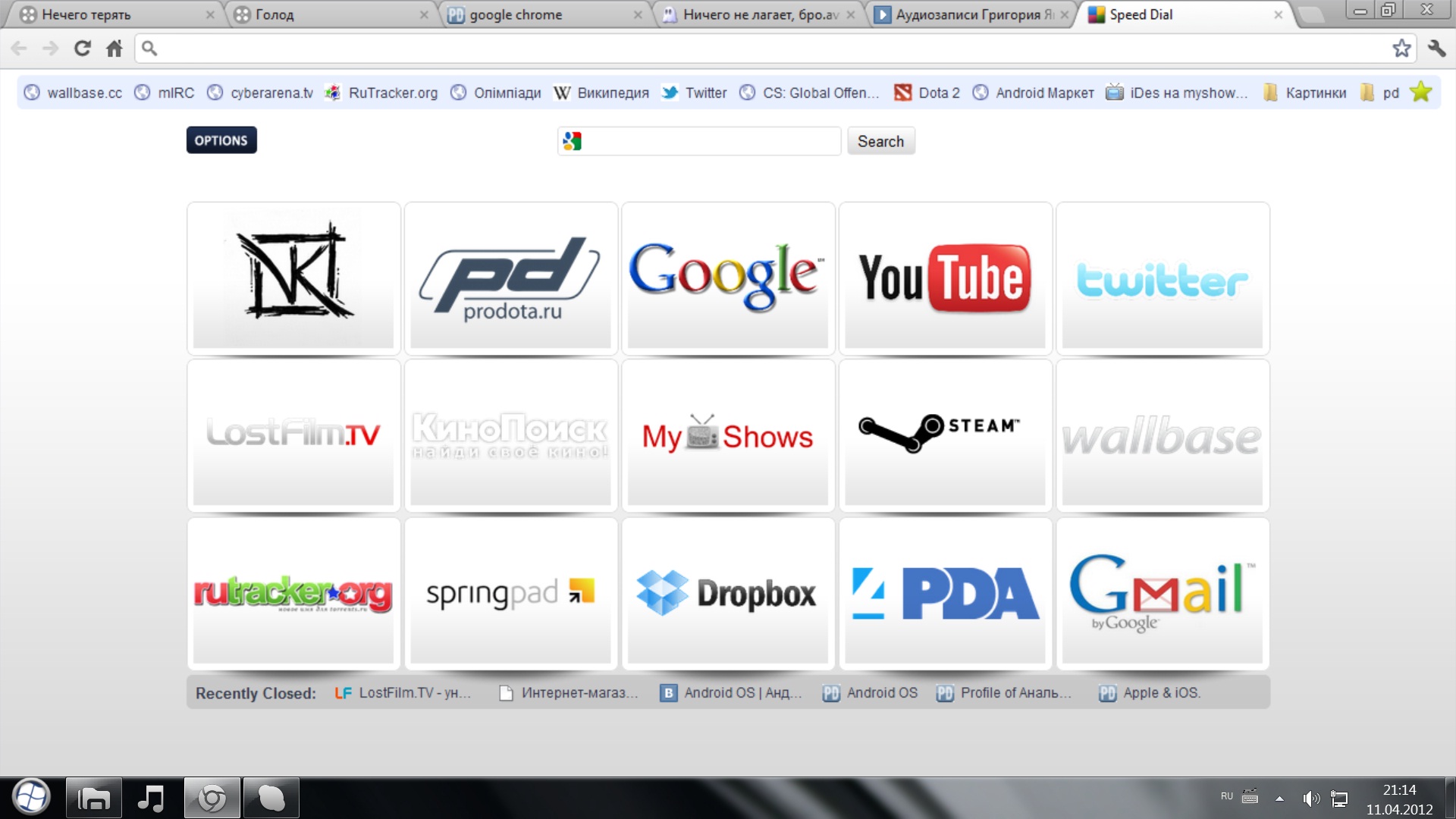Reopen the recently closed Android OS prodota page
Screen dimensions: 1456x819
870,692
